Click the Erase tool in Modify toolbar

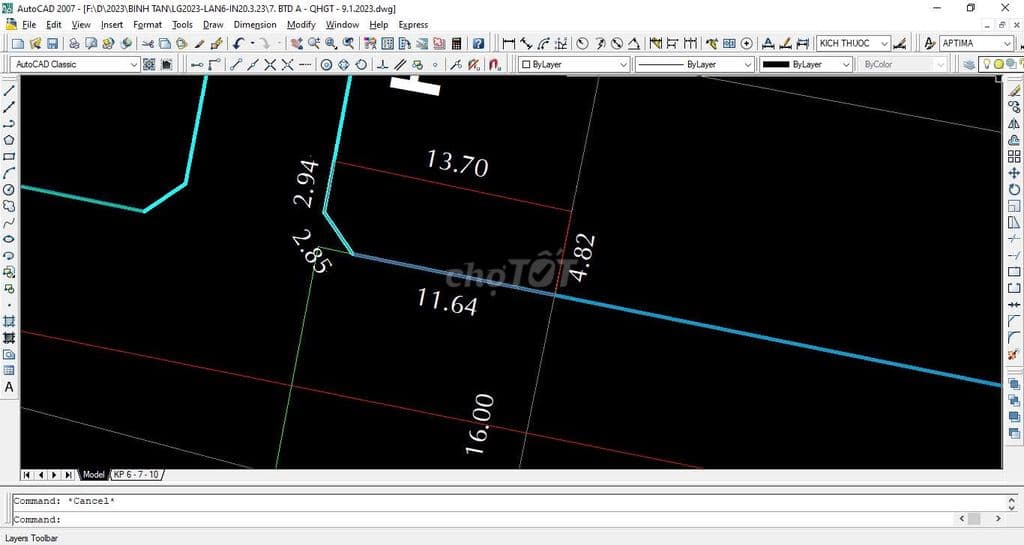(x=1014, y=91)
